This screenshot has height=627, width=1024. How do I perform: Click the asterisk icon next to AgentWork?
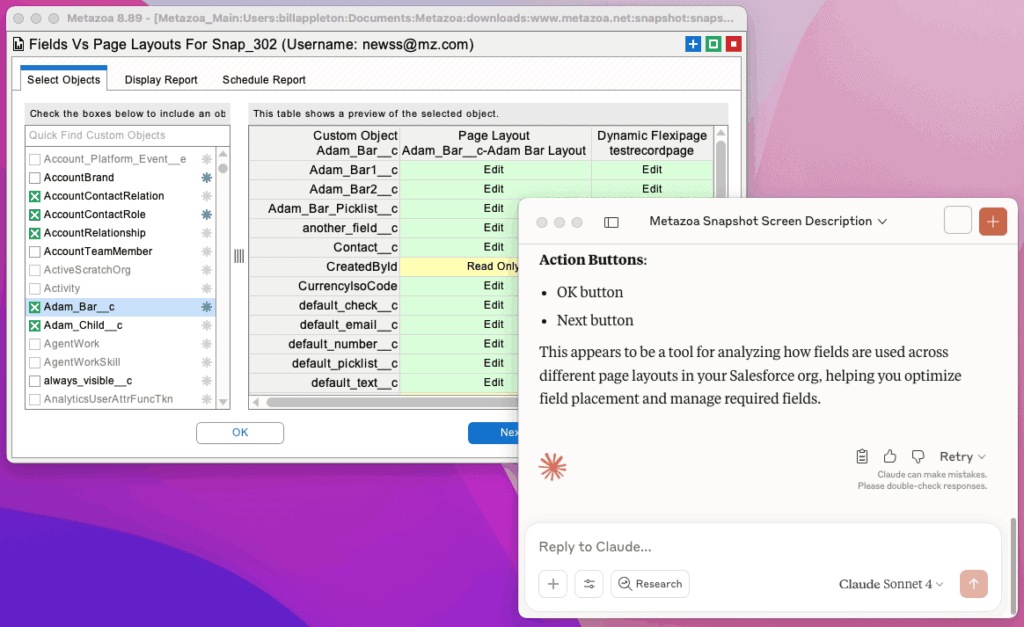(206, 344)
